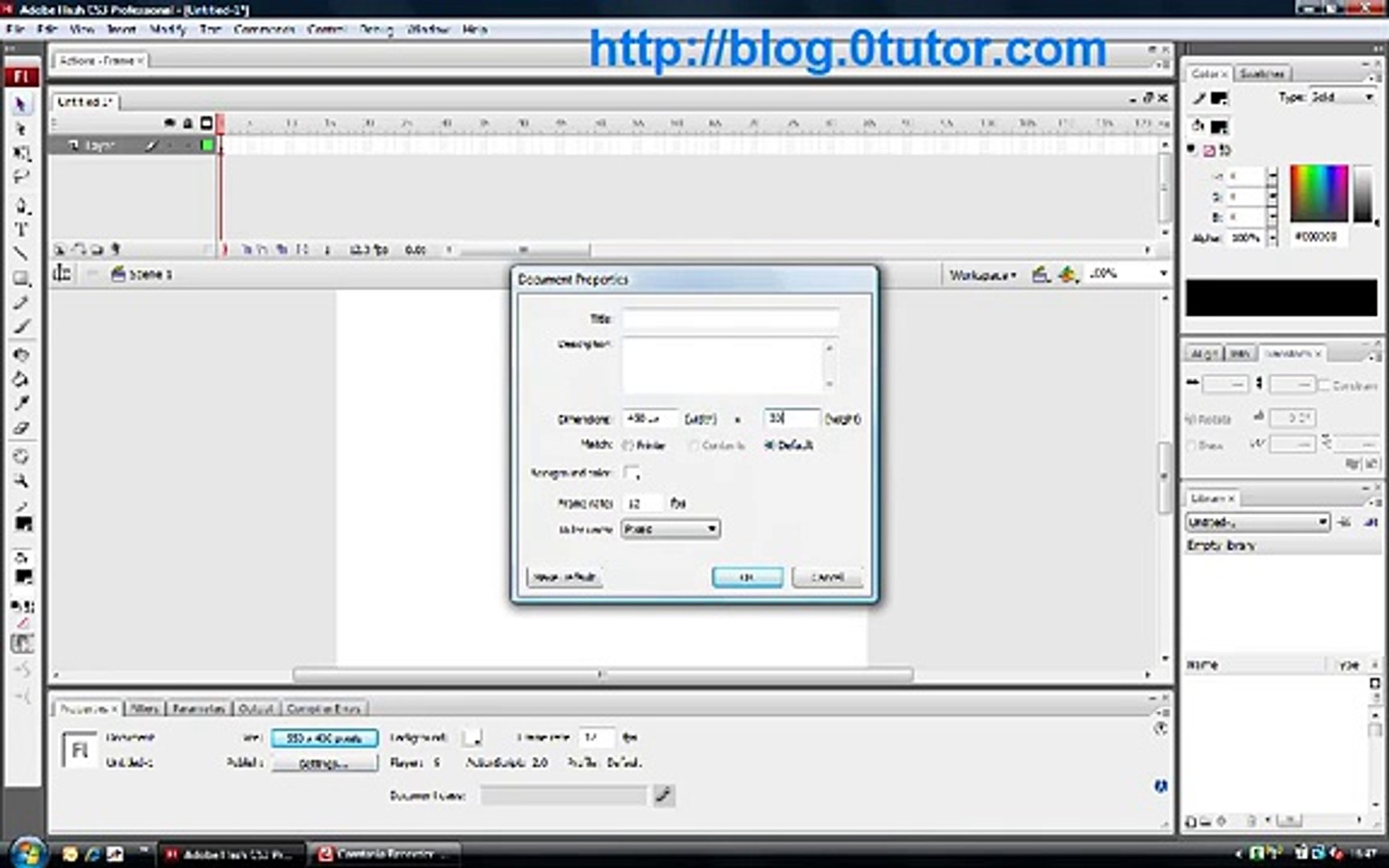The image size is (1389, 868).
Task: Click the Delete Layer trash icon
Action: point(115,250)
